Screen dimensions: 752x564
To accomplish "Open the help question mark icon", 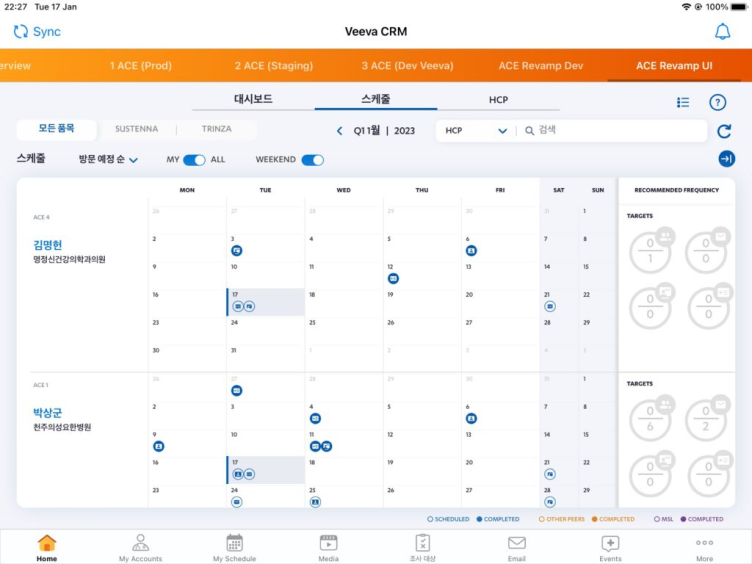I will pyautogui.click(x=717, y=102).
